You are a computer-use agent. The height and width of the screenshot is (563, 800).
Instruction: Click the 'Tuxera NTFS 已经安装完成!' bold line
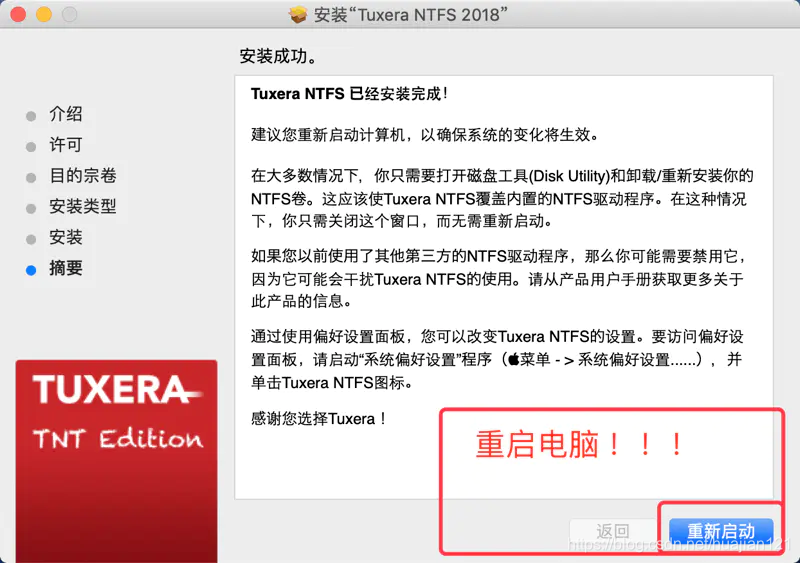pos(349,94)
